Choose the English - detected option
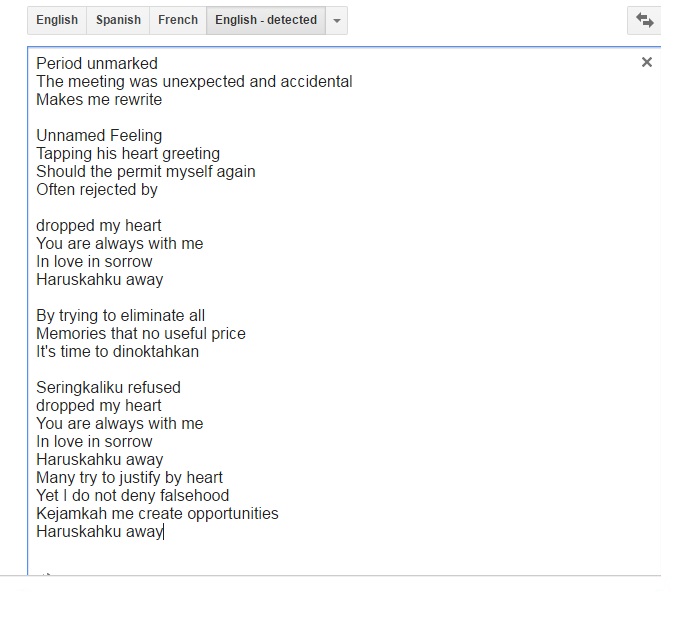This screenshot has height=636, width=677. click(265, 20)
